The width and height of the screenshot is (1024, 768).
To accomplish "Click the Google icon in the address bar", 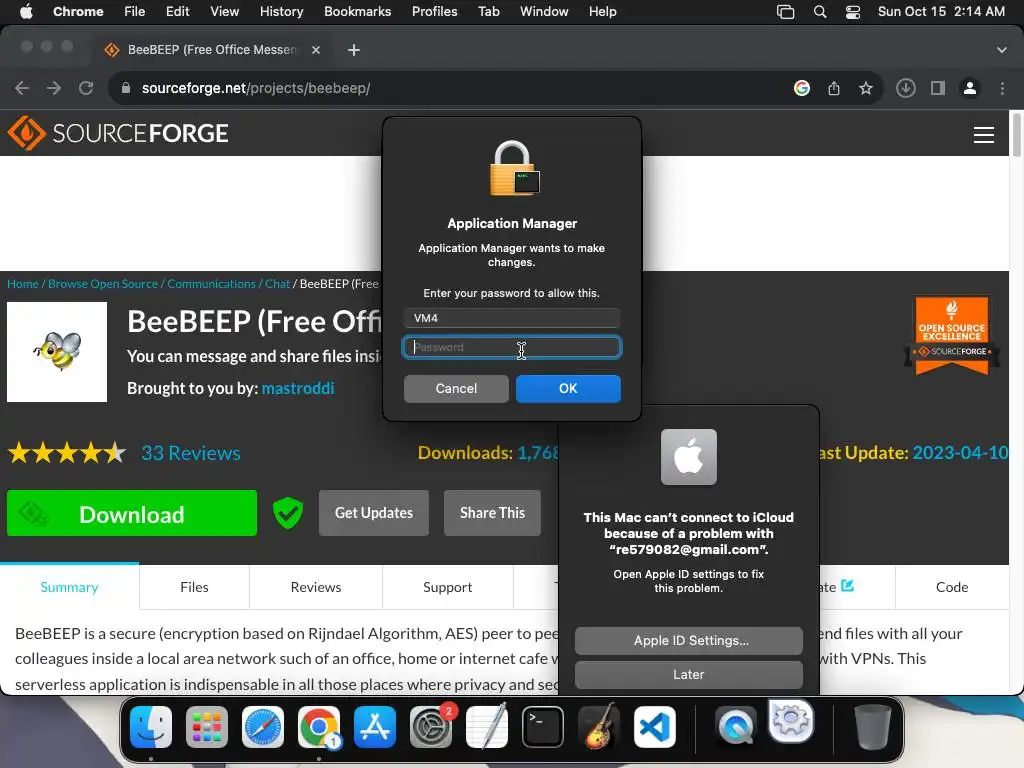I will (x=802, y=88).
